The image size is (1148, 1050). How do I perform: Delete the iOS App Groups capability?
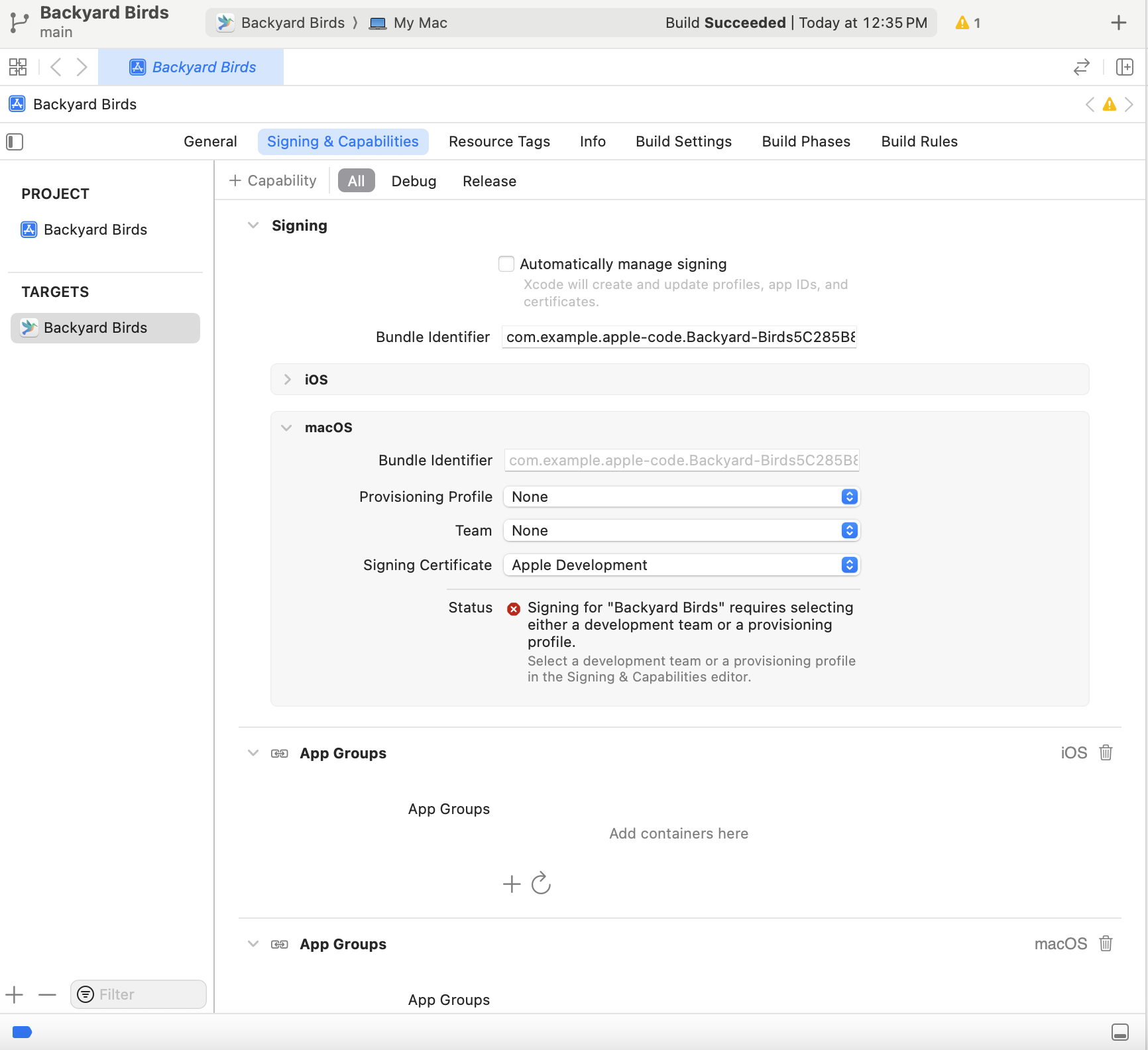[1106, 752]
